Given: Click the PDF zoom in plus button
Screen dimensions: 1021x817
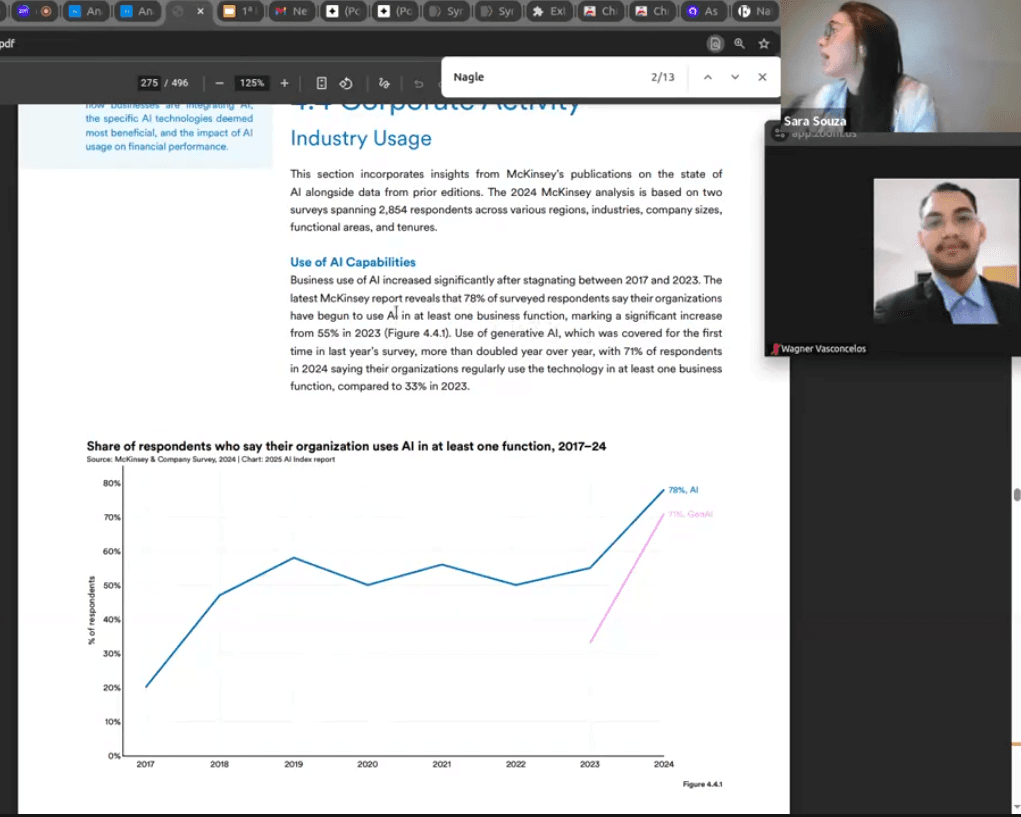Looking at the screenshot, I should [x=285, y=83].
